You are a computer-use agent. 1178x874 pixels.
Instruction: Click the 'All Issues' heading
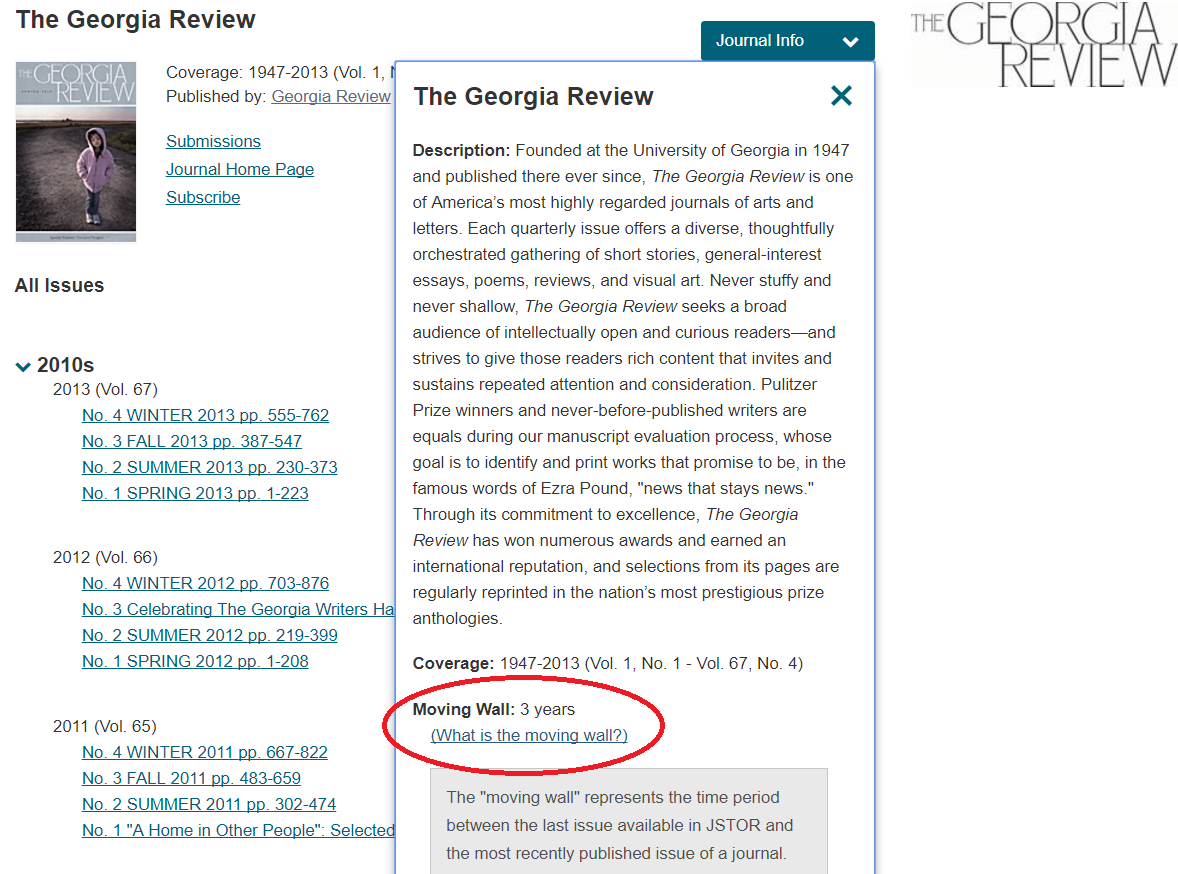click(59, 286)
